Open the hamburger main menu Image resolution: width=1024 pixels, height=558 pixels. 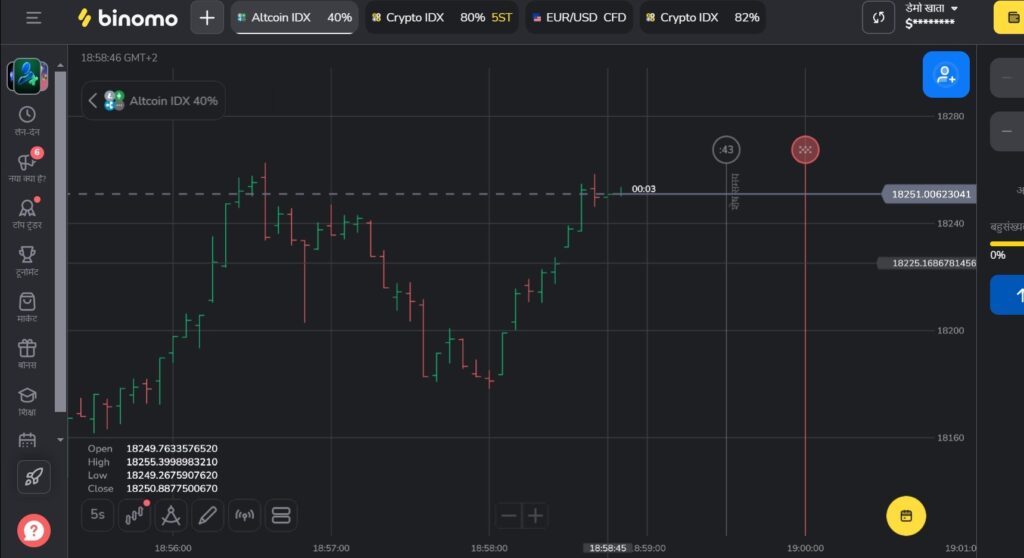(33, 18)
